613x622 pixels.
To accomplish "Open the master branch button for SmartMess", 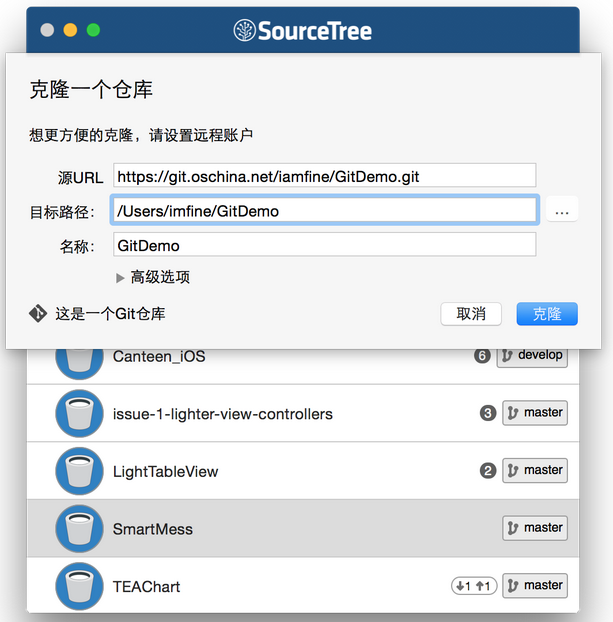I will point(534,528).
